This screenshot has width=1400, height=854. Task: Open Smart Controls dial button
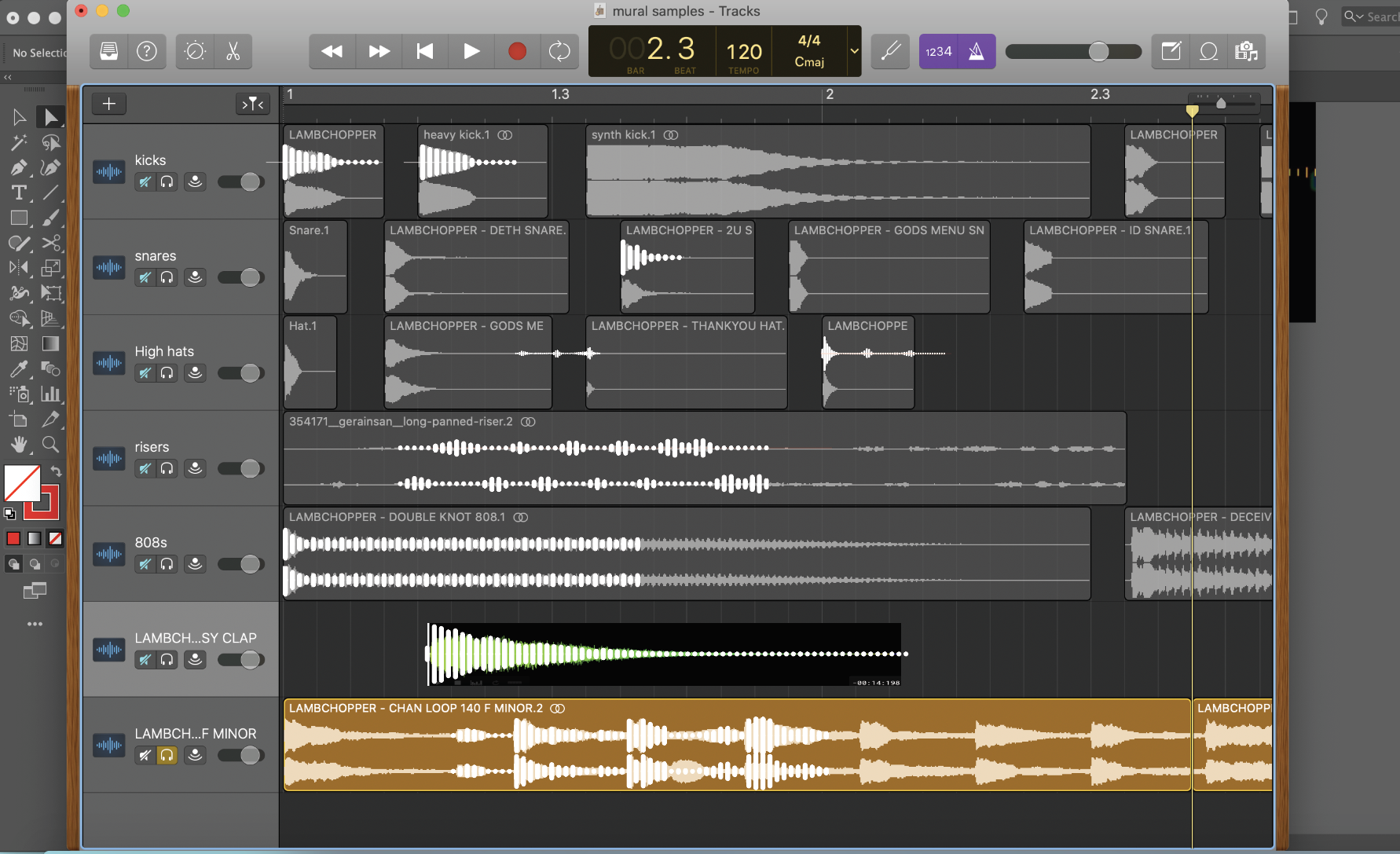(x=195, y=52)
